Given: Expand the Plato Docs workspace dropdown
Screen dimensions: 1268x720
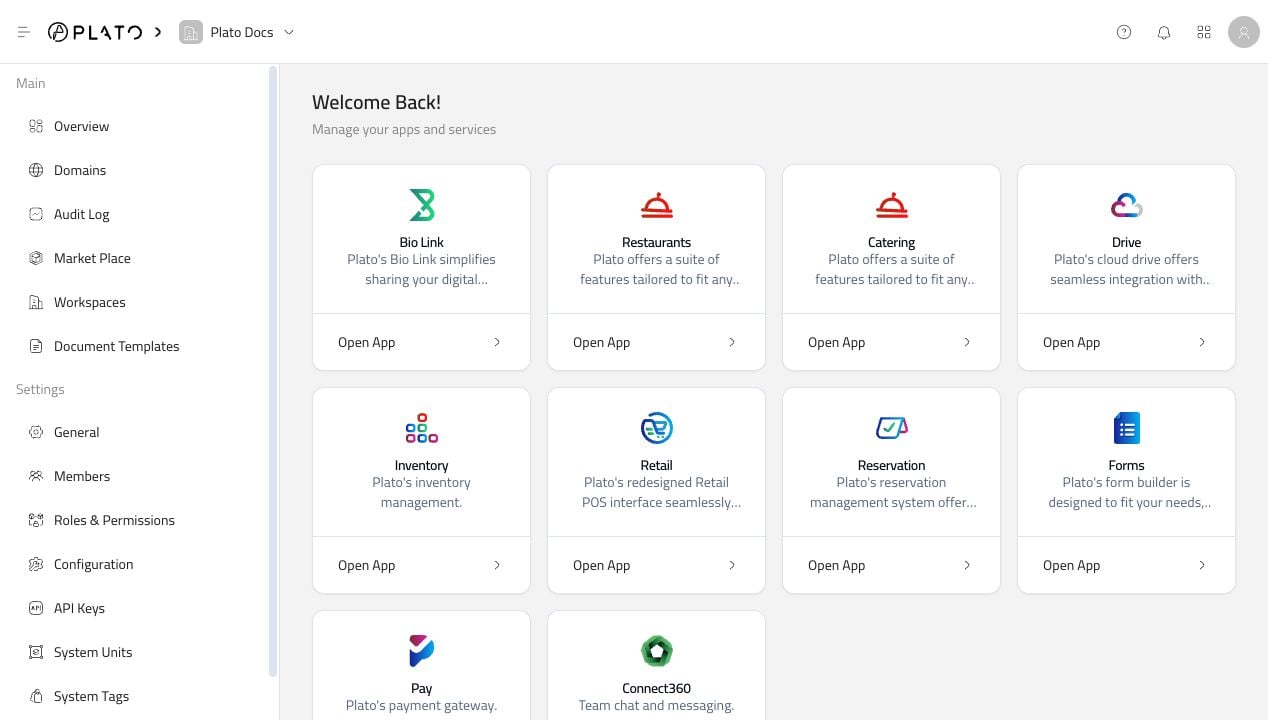Looking at the screenshot, I should (289, 32).
